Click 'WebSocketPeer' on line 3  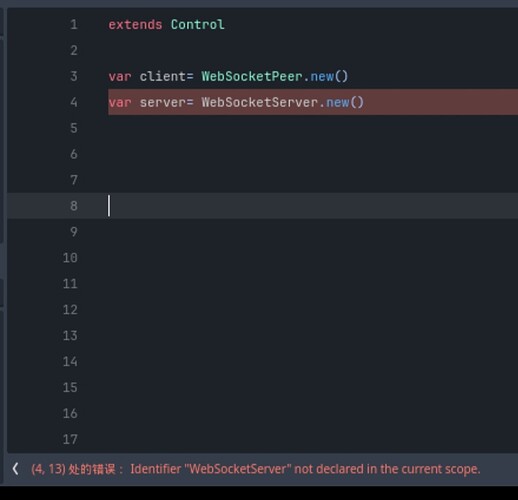click(x=252, y=76)
